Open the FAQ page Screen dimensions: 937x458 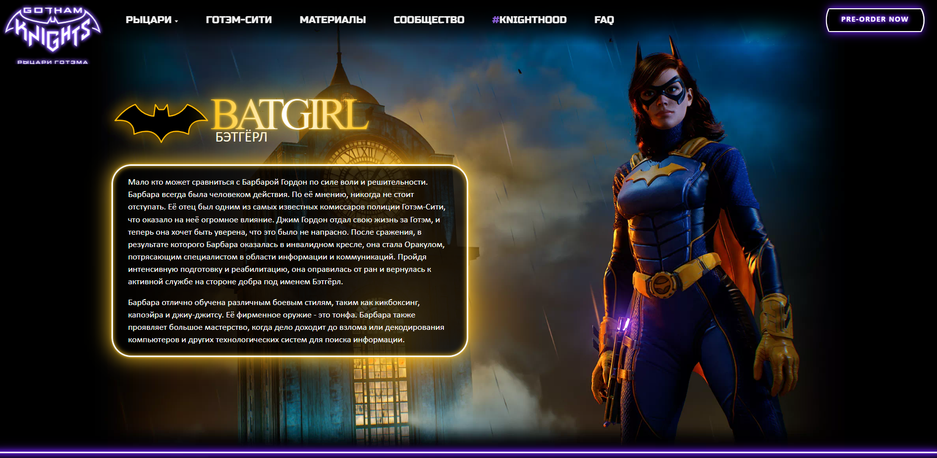[604, 20]
